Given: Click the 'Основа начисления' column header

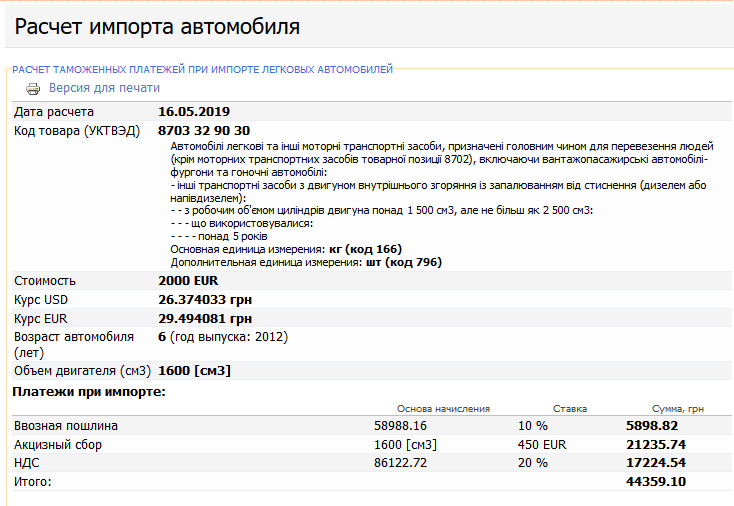Looking at the screenshot, I should coord(443,409).
